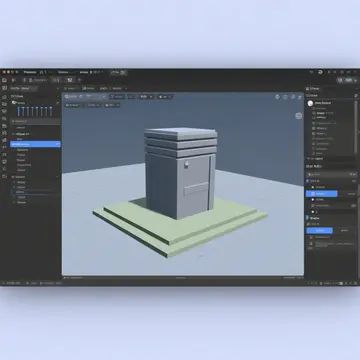
Task: Click the topmost icon in the left vertical sidebar
Action: coord(4,80)
